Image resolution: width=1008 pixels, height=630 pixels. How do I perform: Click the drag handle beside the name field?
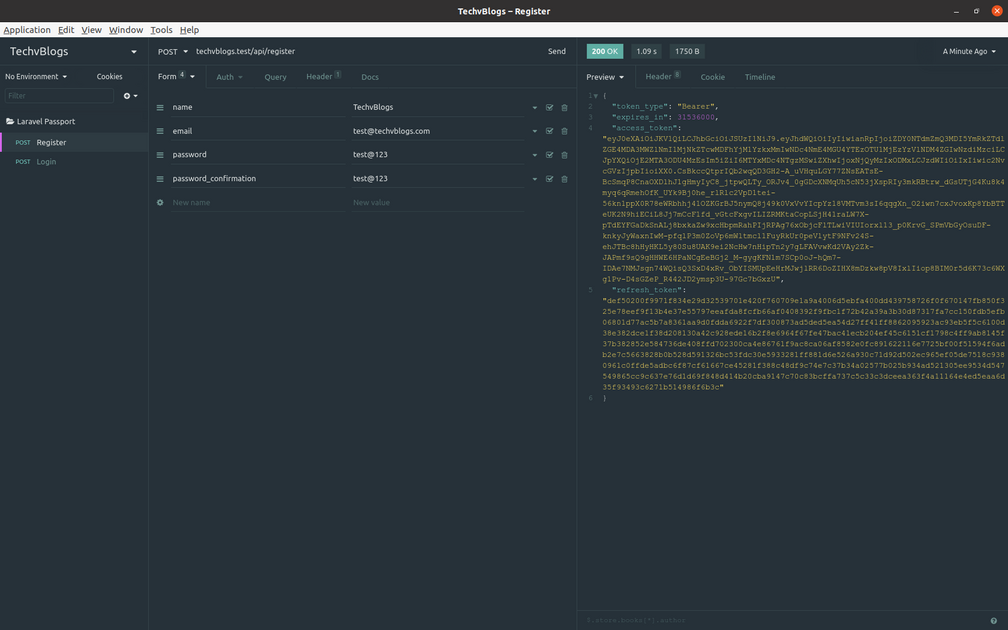pyautogui.click(x=160, y=107)
